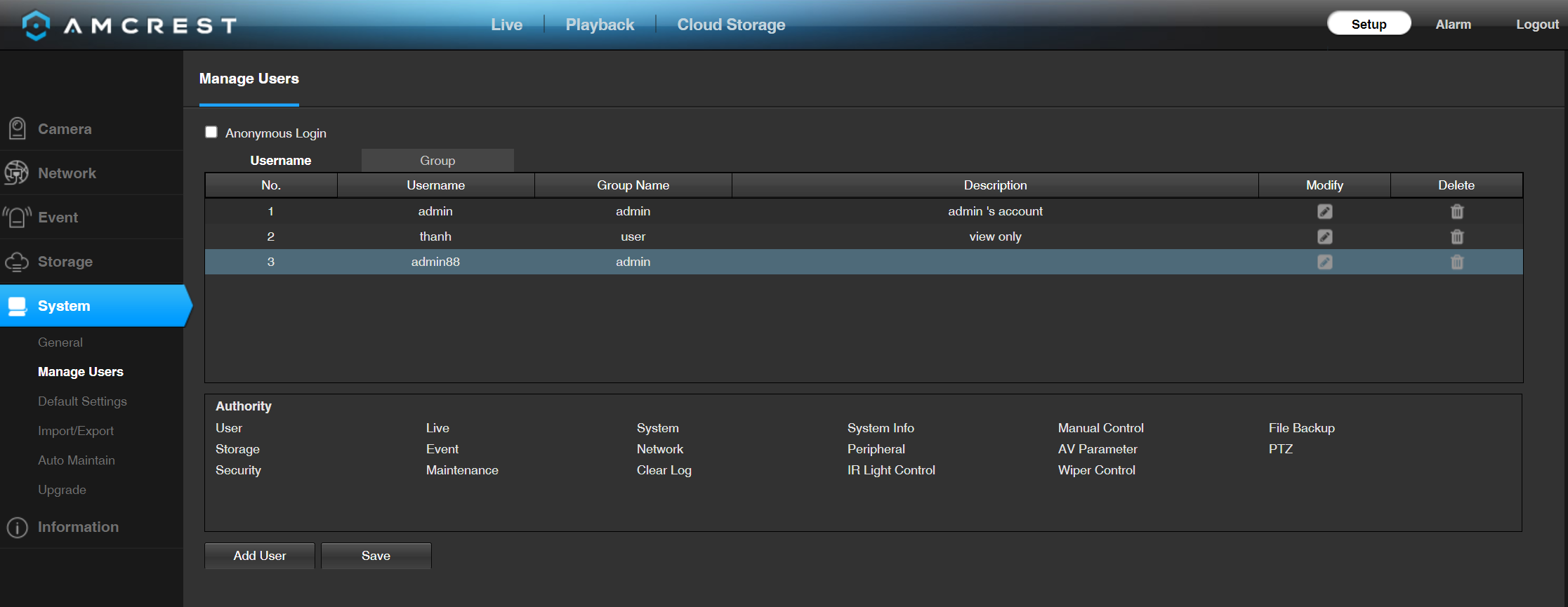The image size is (1568, 607).
Task: Open the Camera section via its icon
Action: pos(18,128)
